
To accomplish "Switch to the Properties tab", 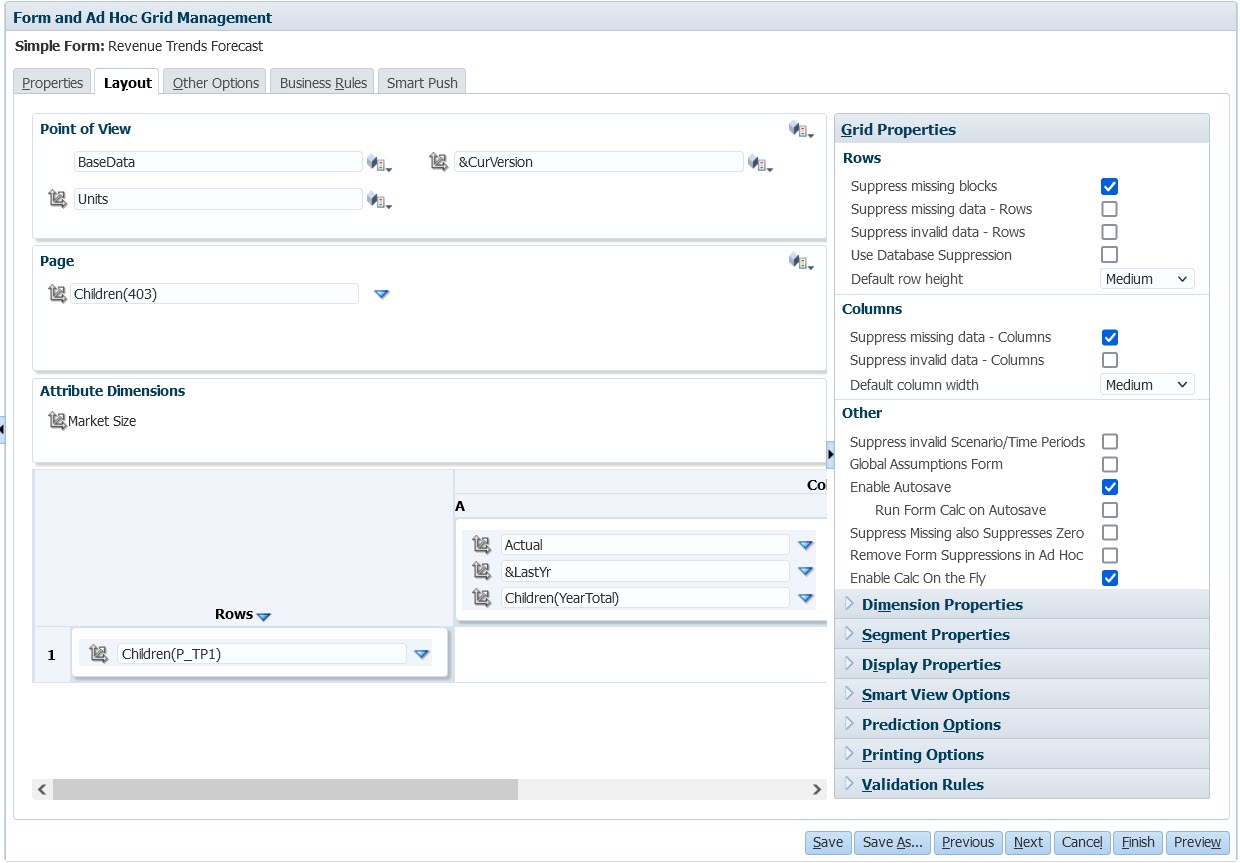I will 51,83.
